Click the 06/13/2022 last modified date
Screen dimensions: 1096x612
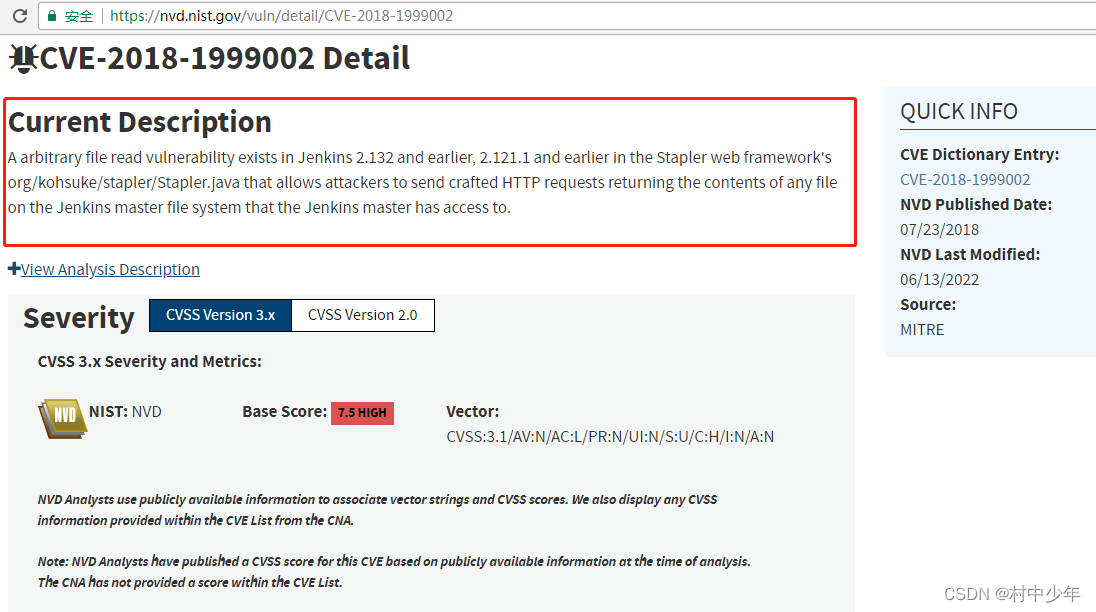pos(939,280)
